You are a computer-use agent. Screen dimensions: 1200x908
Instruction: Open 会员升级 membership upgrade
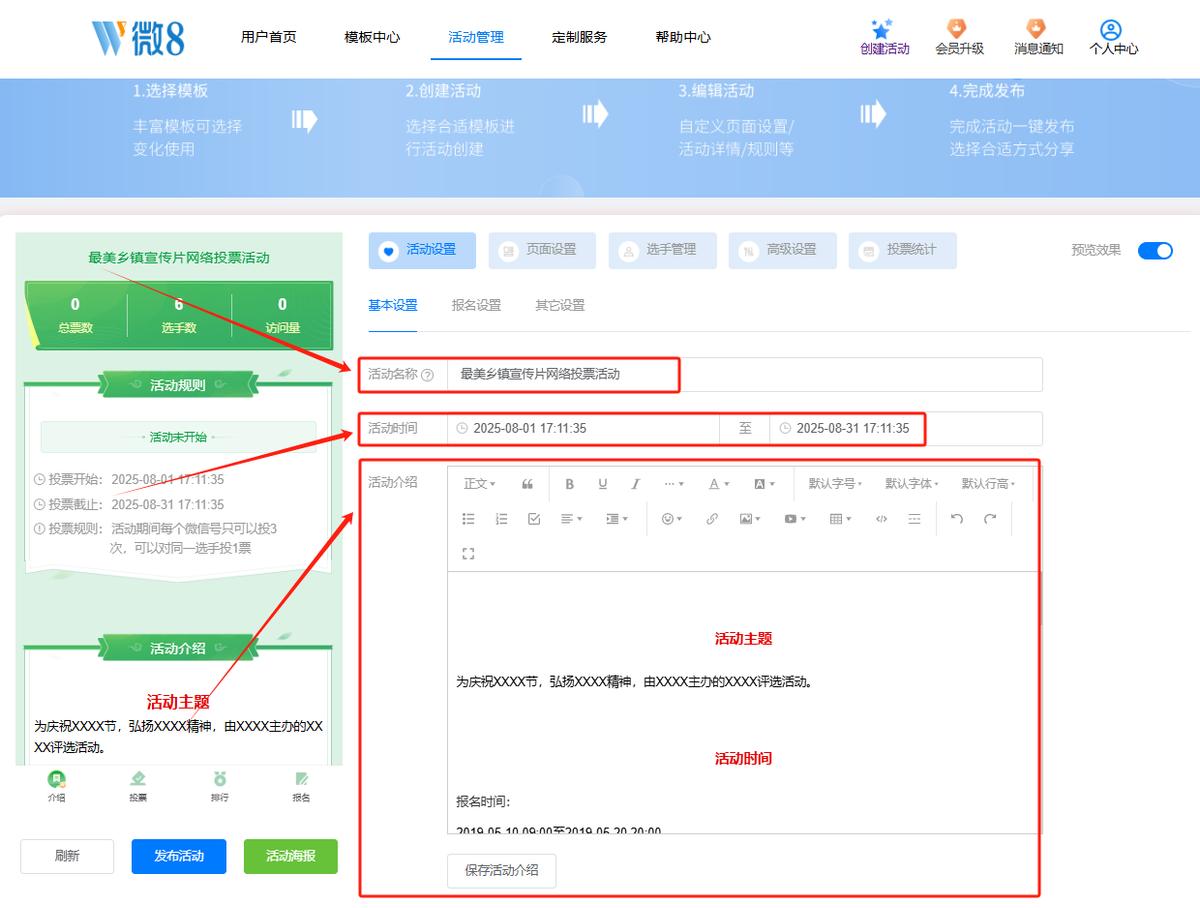click(958, 37)
